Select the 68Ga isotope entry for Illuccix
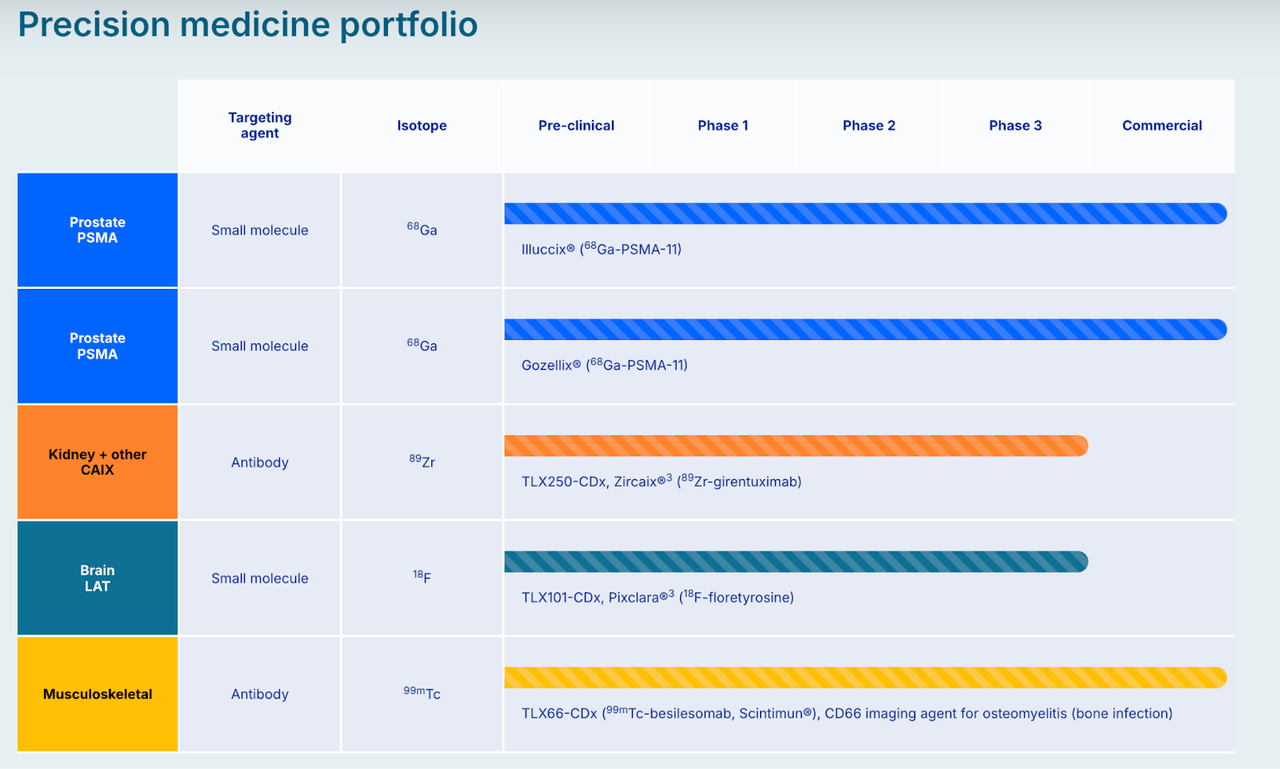1280x769 pixels. pos(421,229)
